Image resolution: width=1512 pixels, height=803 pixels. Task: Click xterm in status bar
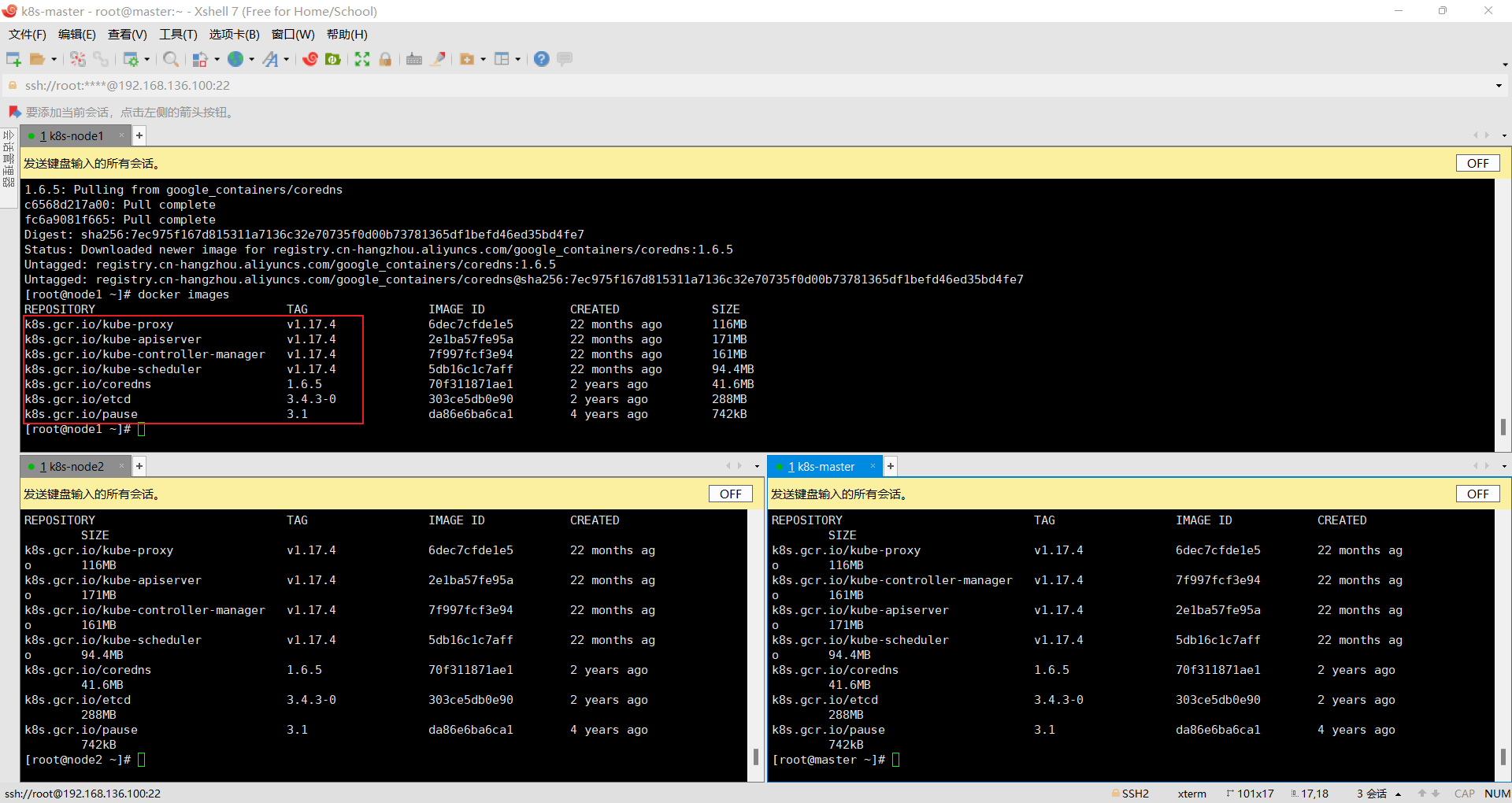(x=1191, y=794)
